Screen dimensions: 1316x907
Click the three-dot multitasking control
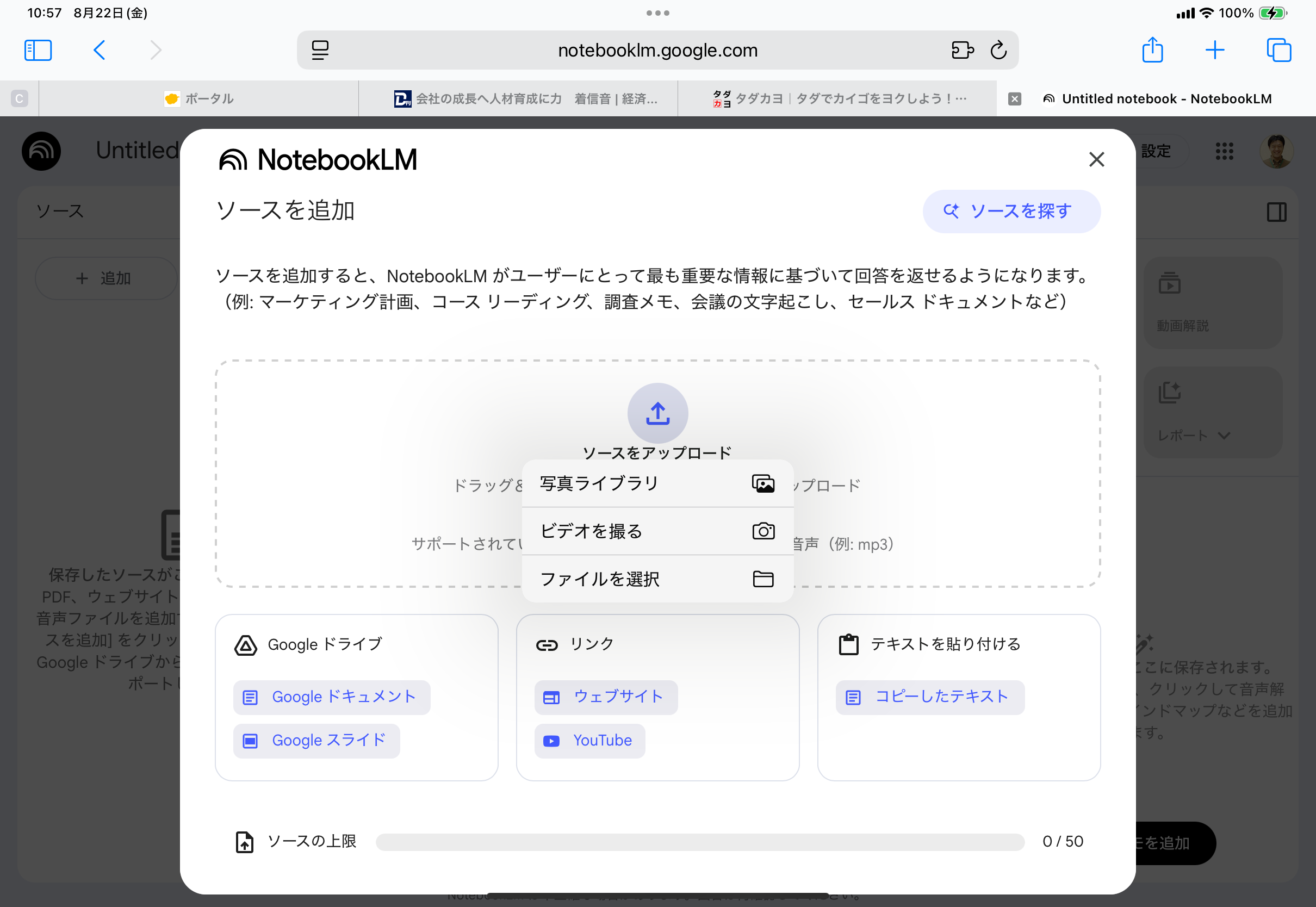click(x=657, y=13)
